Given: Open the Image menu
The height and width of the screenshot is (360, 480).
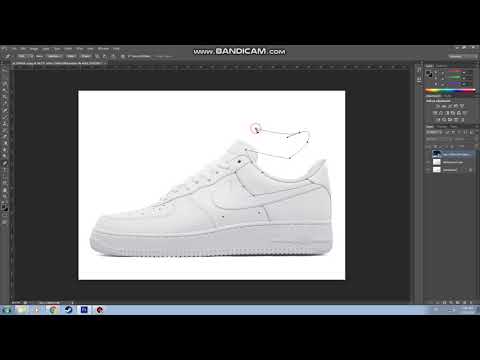Looking at the screenshot, I should [34, 49].
